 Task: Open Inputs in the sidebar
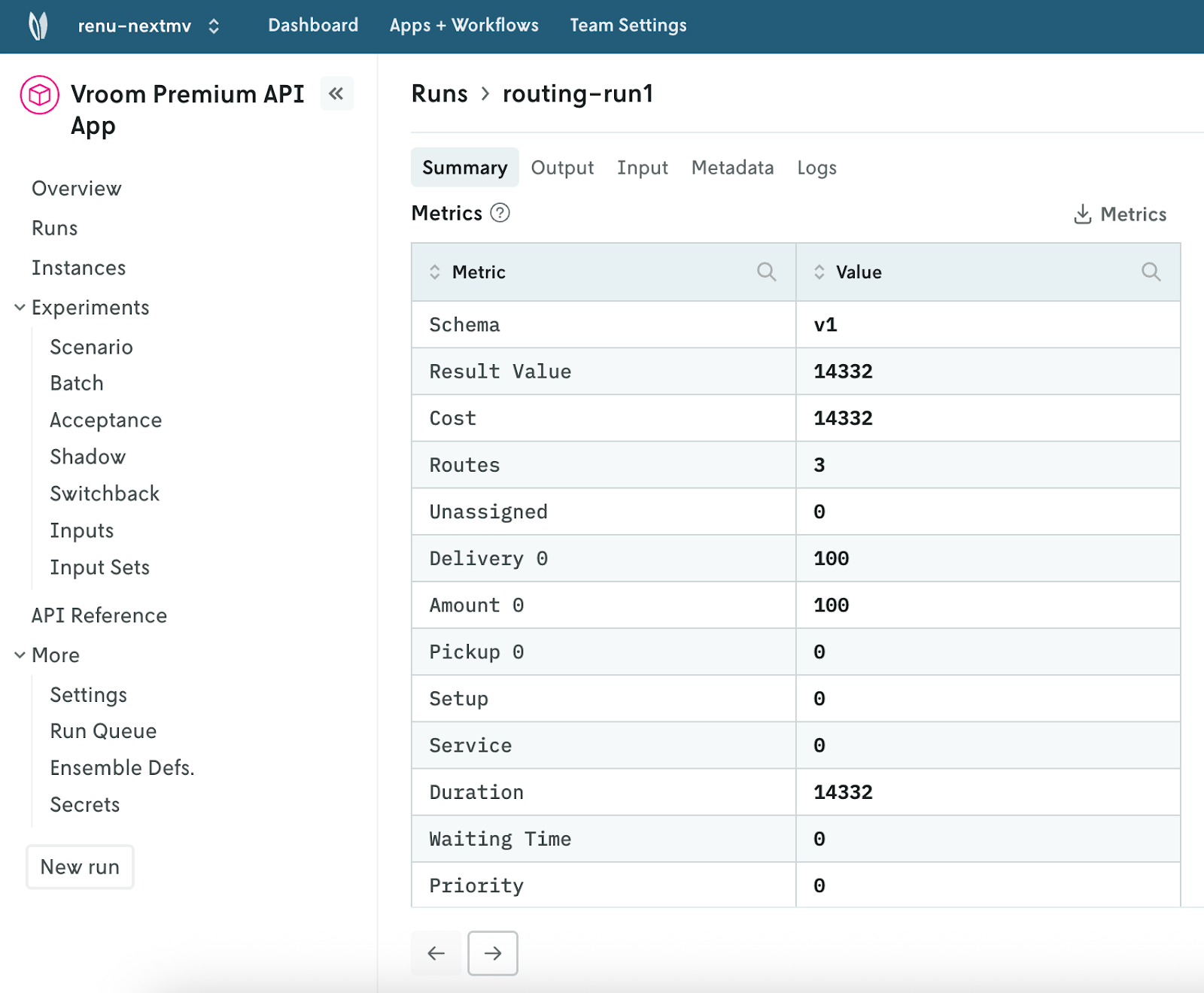click(x=82, y=531)
